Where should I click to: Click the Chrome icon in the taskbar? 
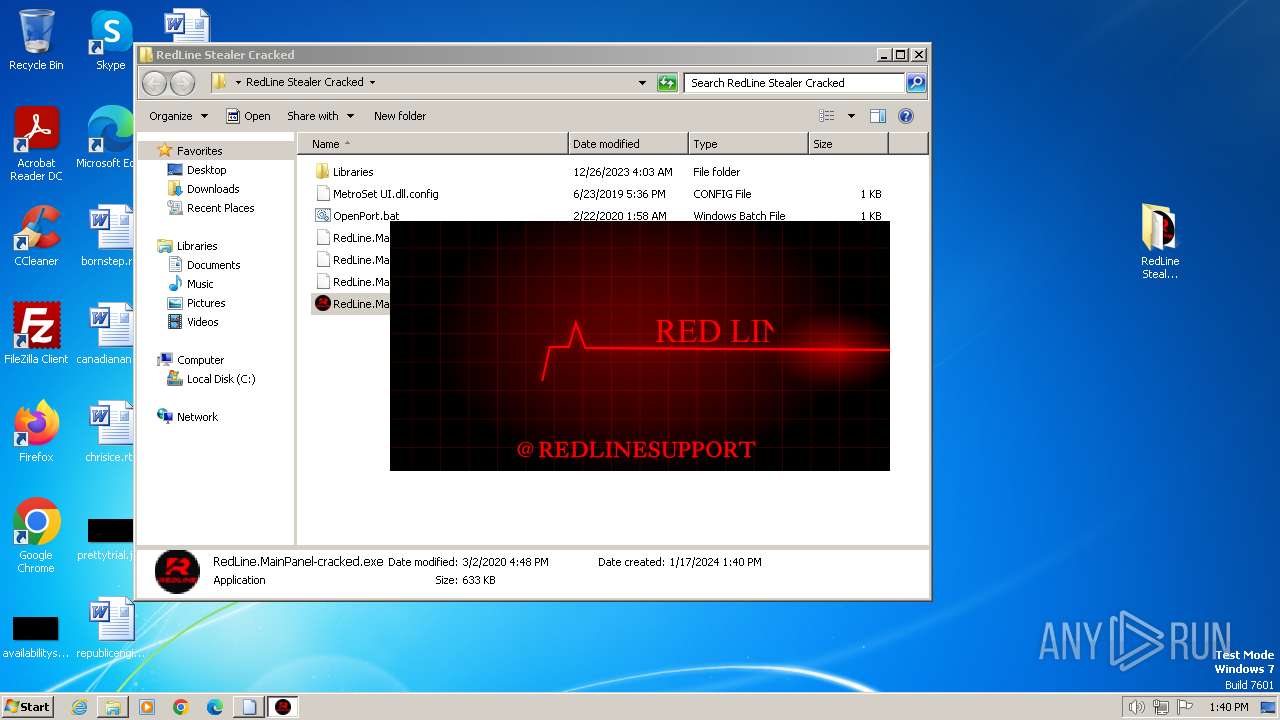[x=181, y=707]
